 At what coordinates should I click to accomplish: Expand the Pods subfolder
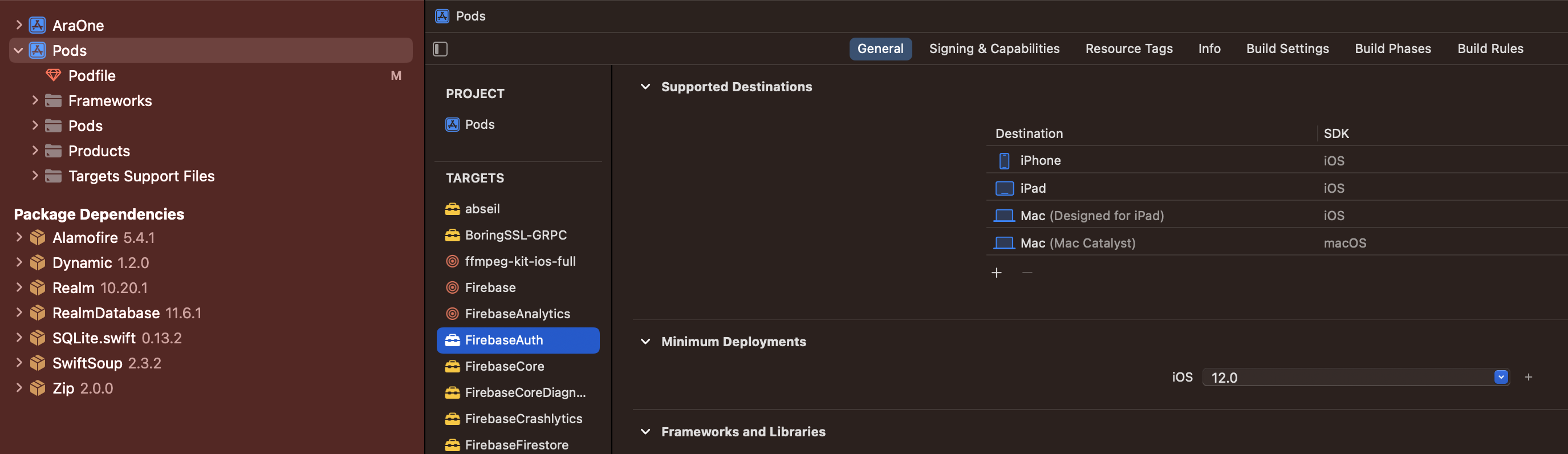[x=35, y=125]
